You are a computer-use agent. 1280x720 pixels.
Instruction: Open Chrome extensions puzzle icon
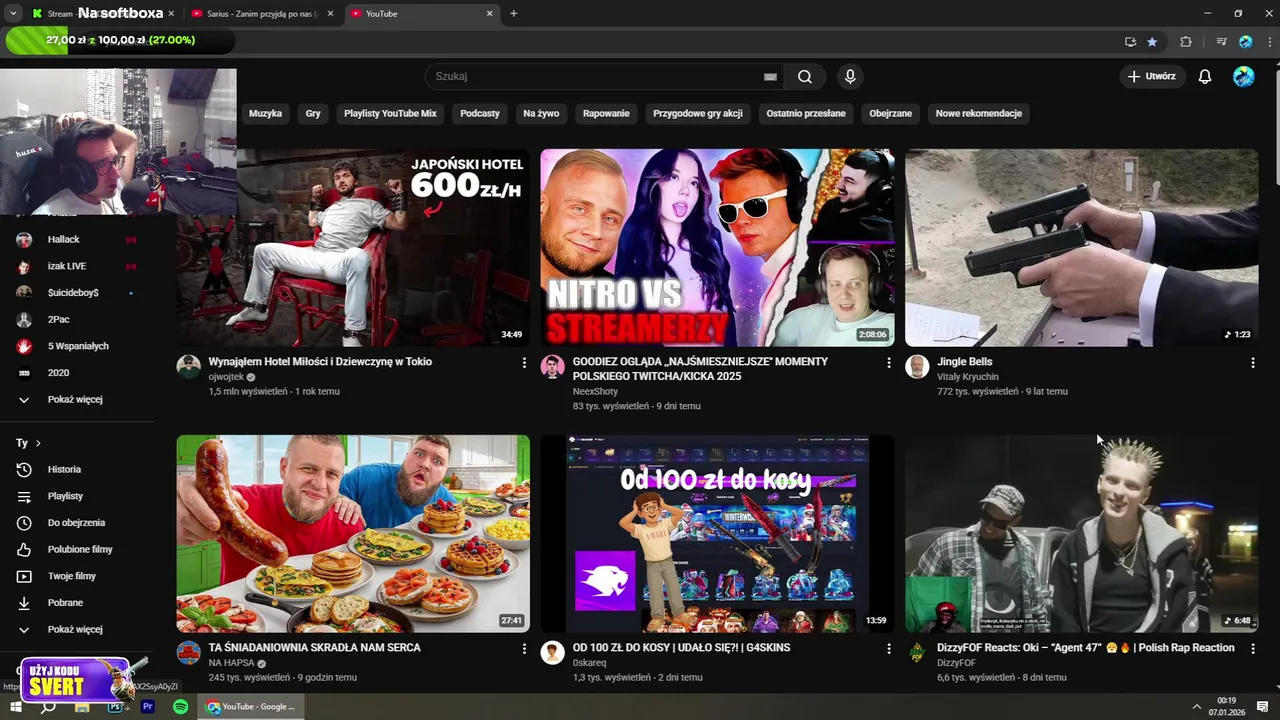[1186, 42]
